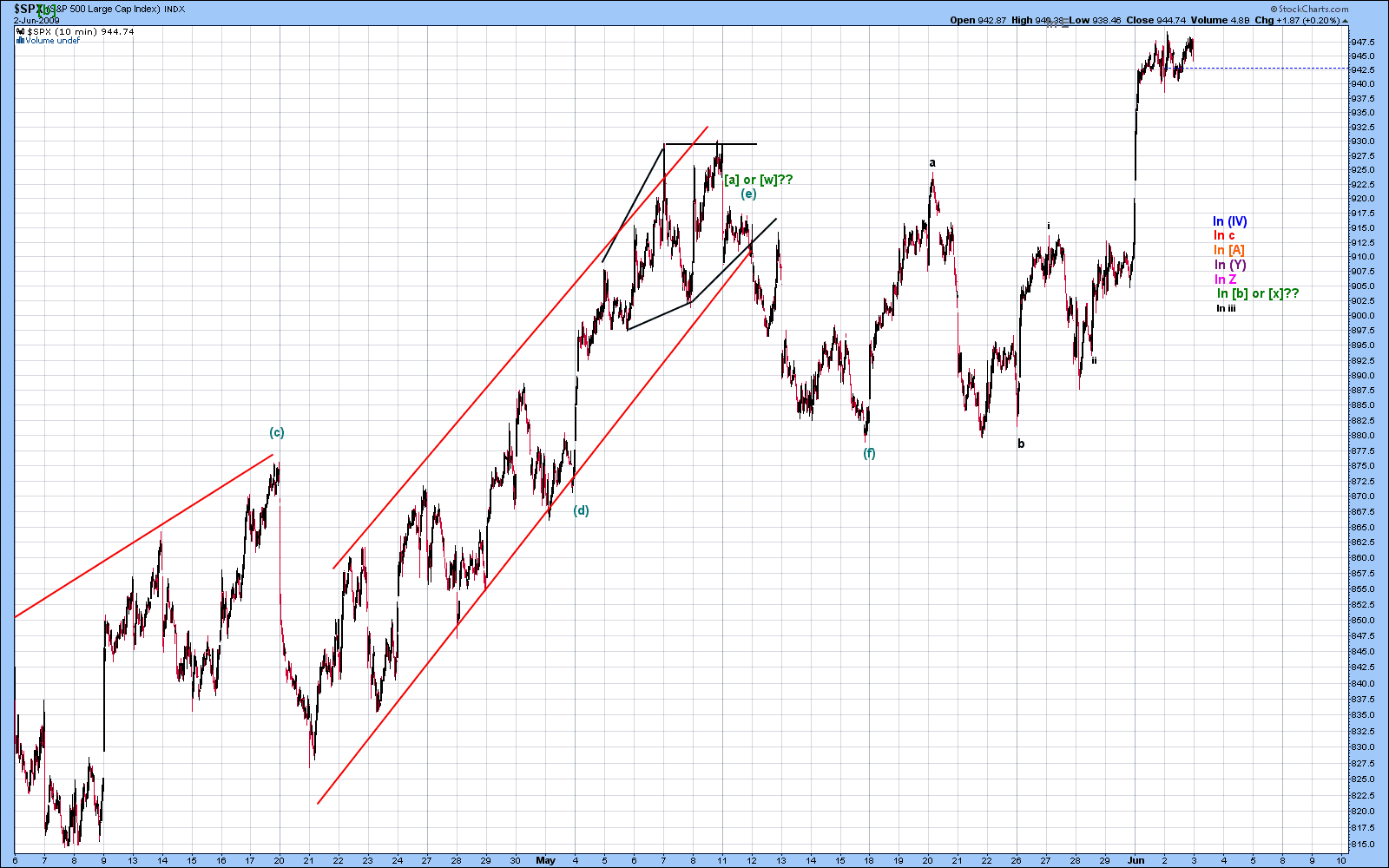
Task: Select the green [a] or [w]?? annotation
Action: coord(758,180)
